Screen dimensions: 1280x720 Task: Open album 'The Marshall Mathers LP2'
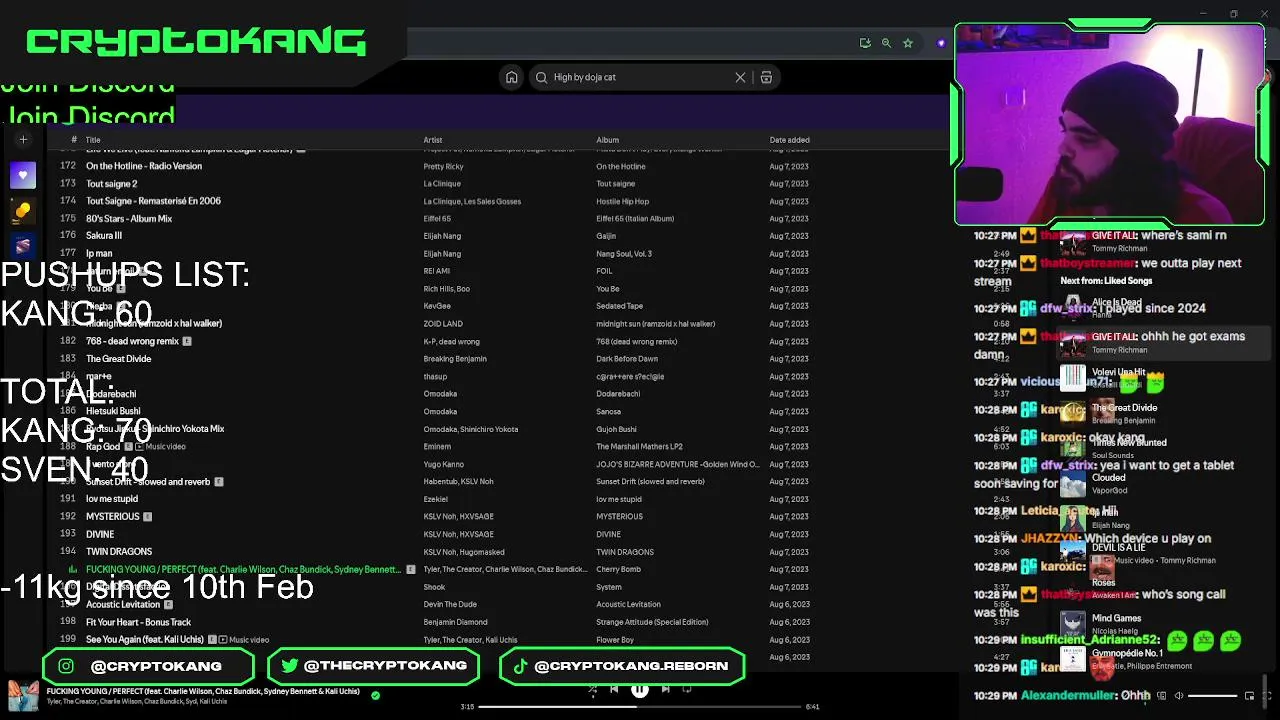coord(639,447)
